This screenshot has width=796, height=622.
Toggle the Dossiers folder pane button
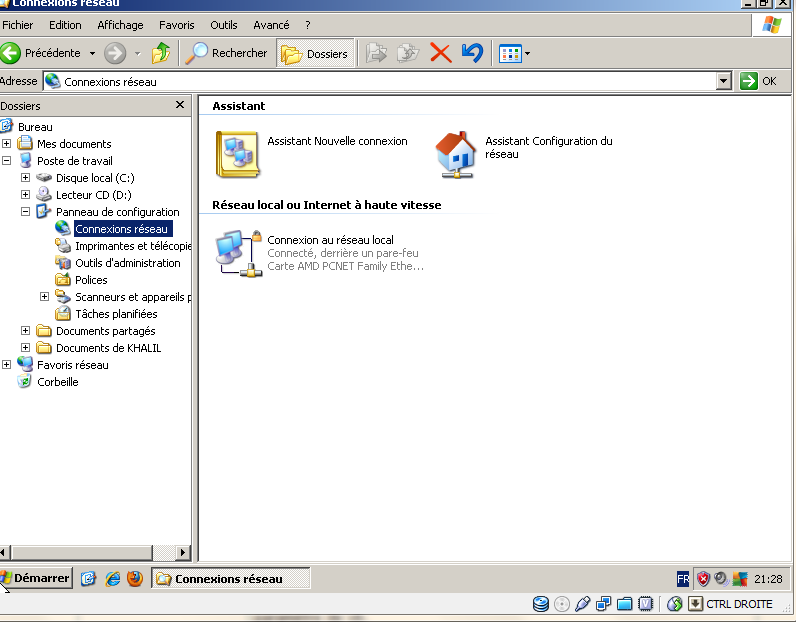click(315, 53)
